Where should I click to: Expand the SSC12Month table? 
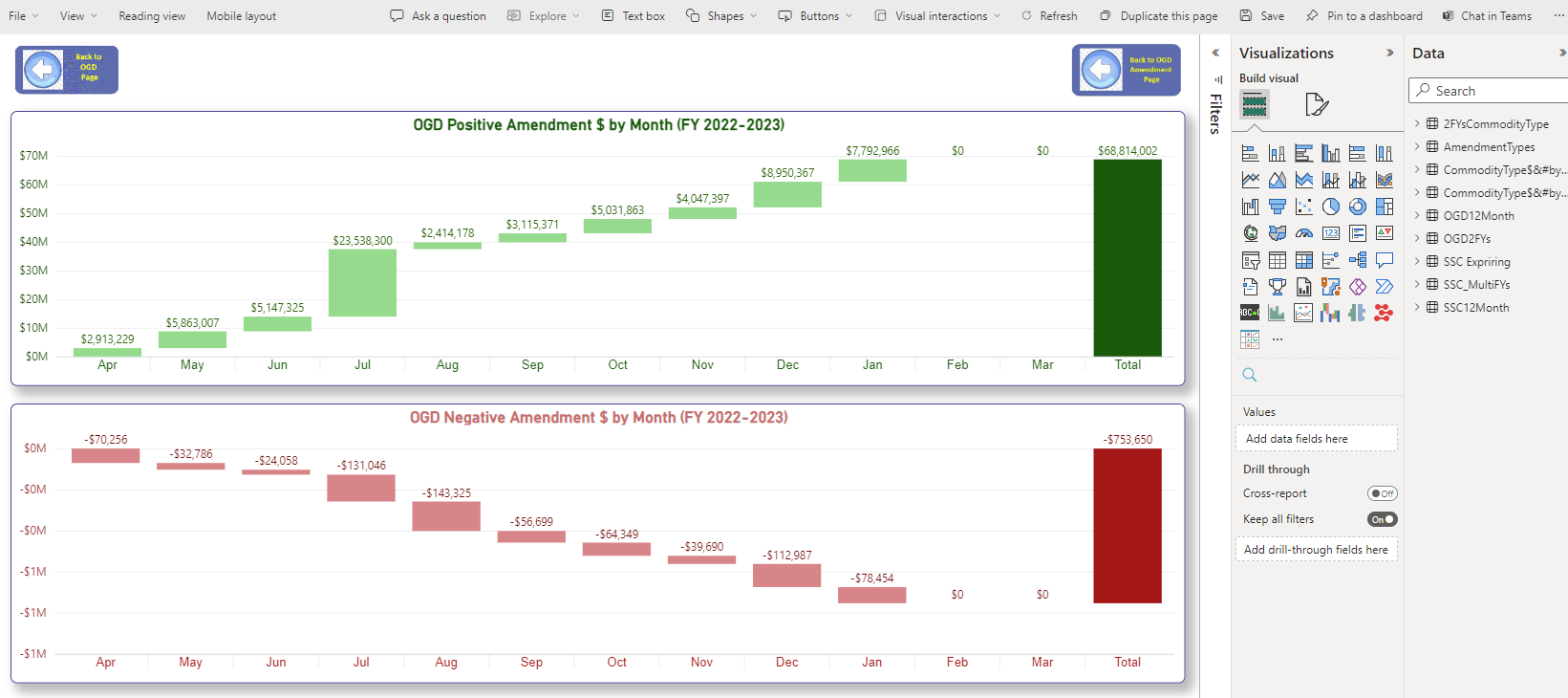(1417, 307)
